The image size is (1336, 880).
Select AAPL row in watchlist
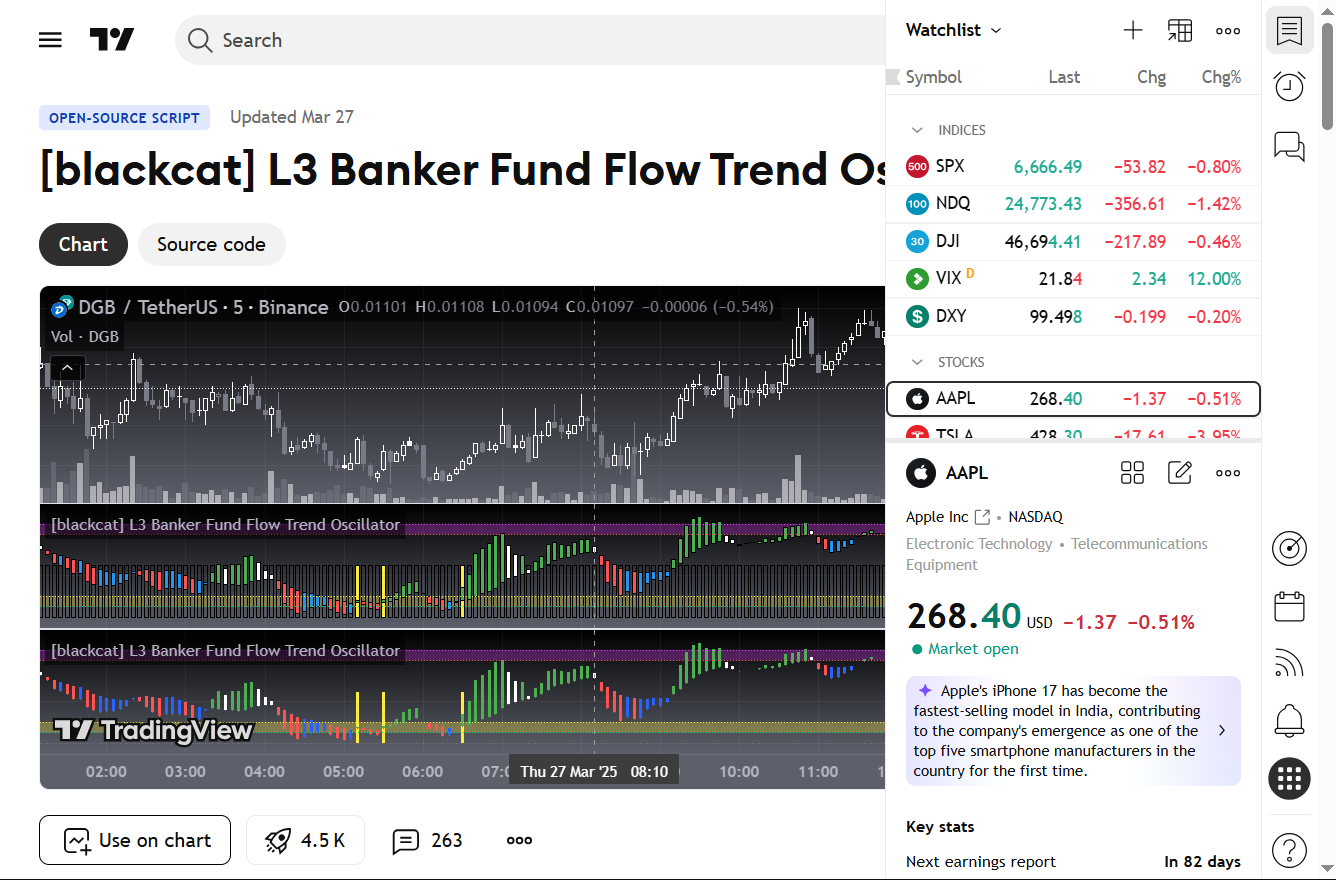tap(1073, 399)
